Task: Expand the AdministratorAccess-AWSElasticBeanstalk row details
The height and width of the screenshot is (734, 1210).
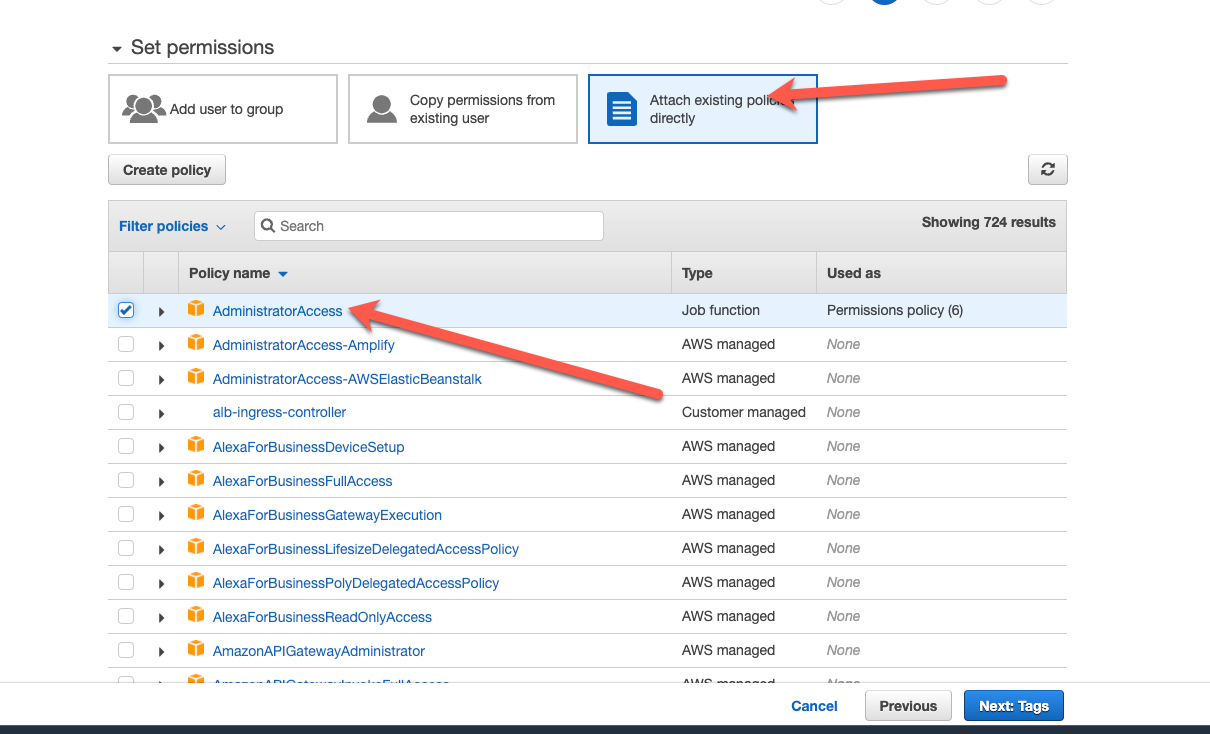Action: click(161, 379)
